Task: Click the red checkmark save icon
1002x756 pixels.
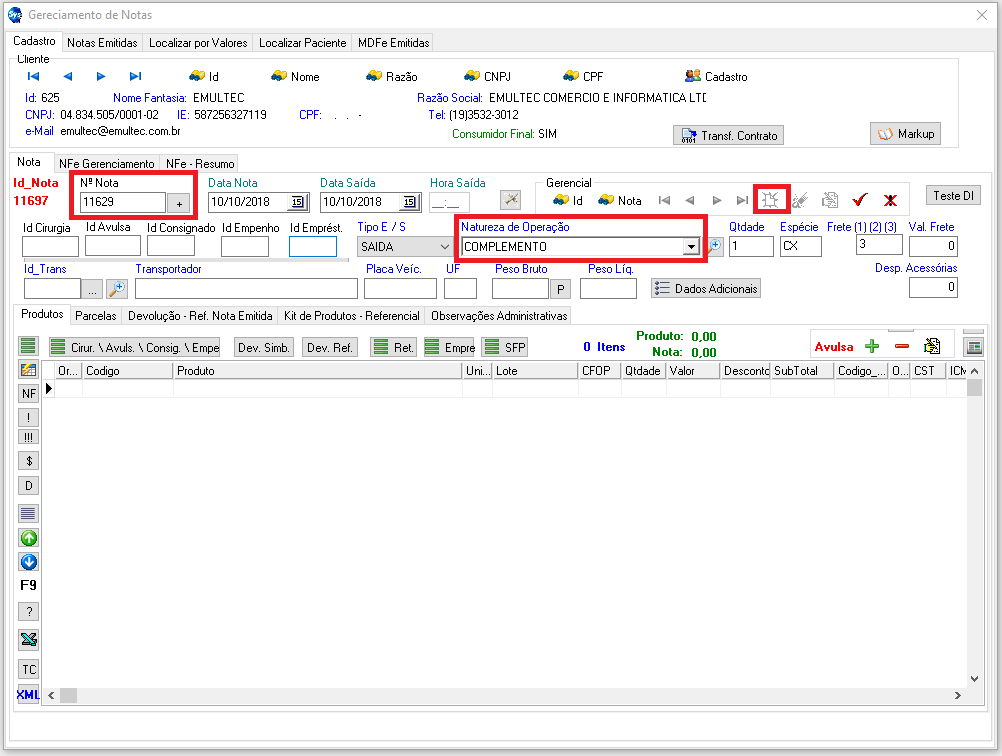Action: (x=859, y=200)
